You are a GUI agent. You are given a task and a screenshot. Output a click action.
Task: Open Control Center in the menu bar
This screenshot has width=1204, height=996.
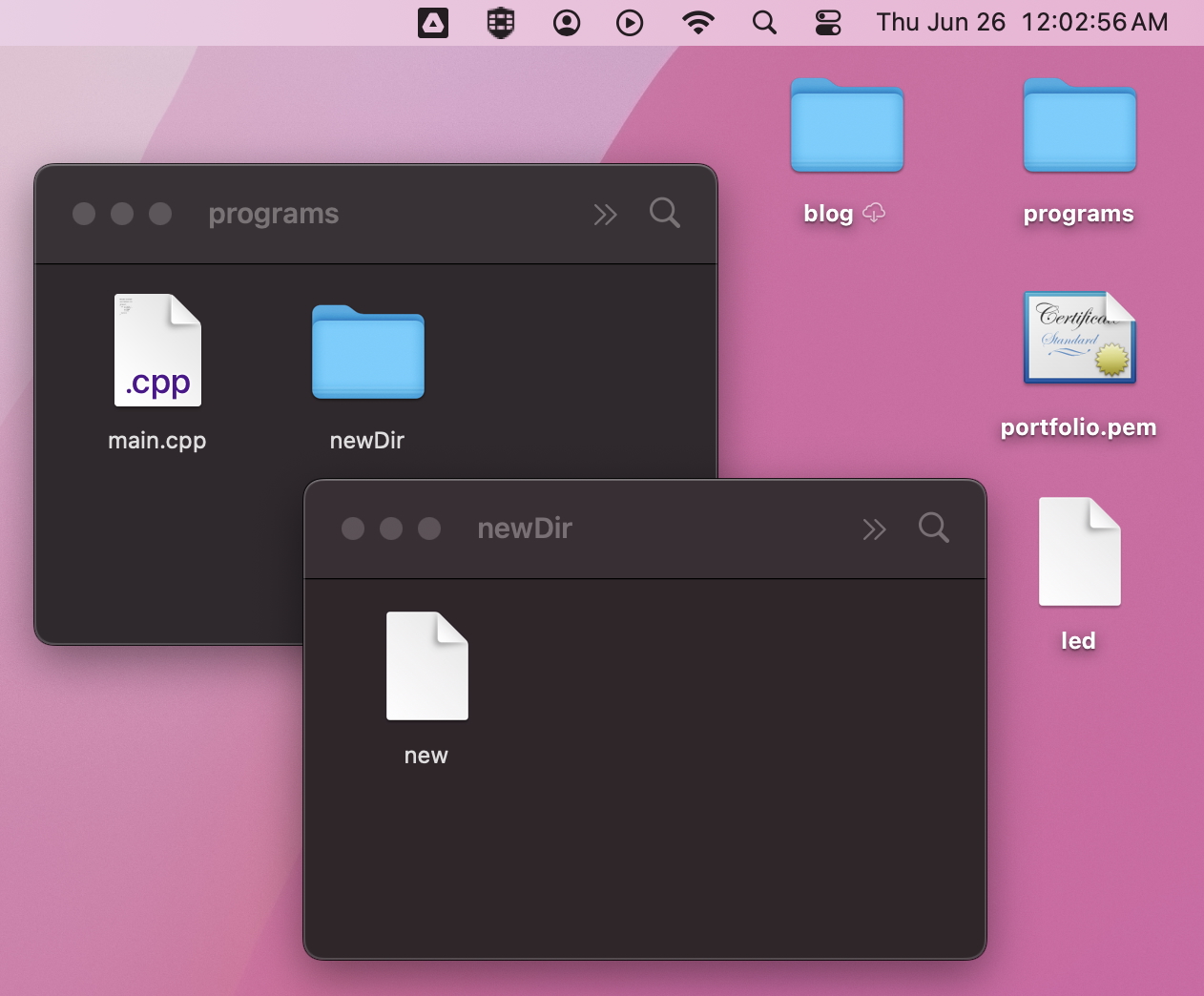point(828,22)
